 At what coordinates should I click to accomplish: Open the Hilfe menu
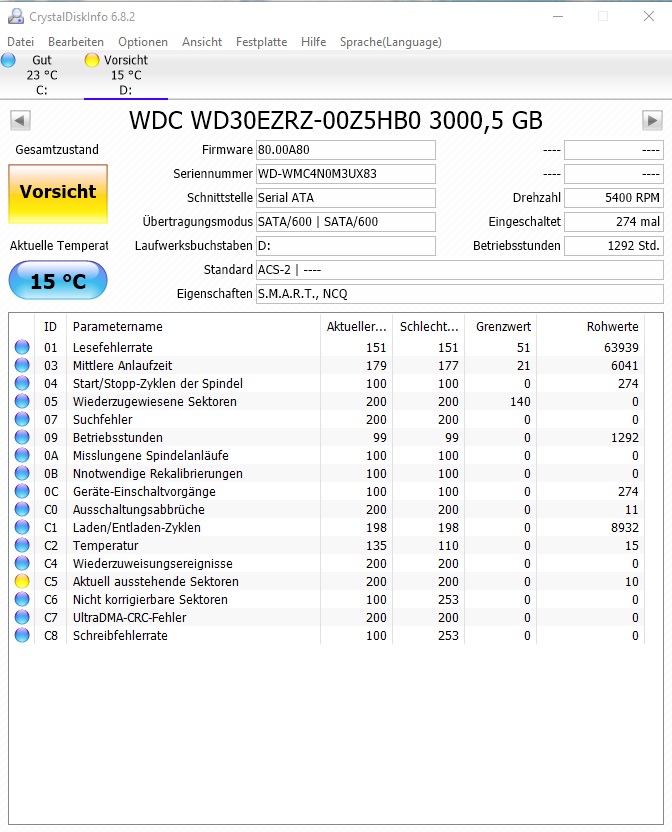tap(313, 42)
